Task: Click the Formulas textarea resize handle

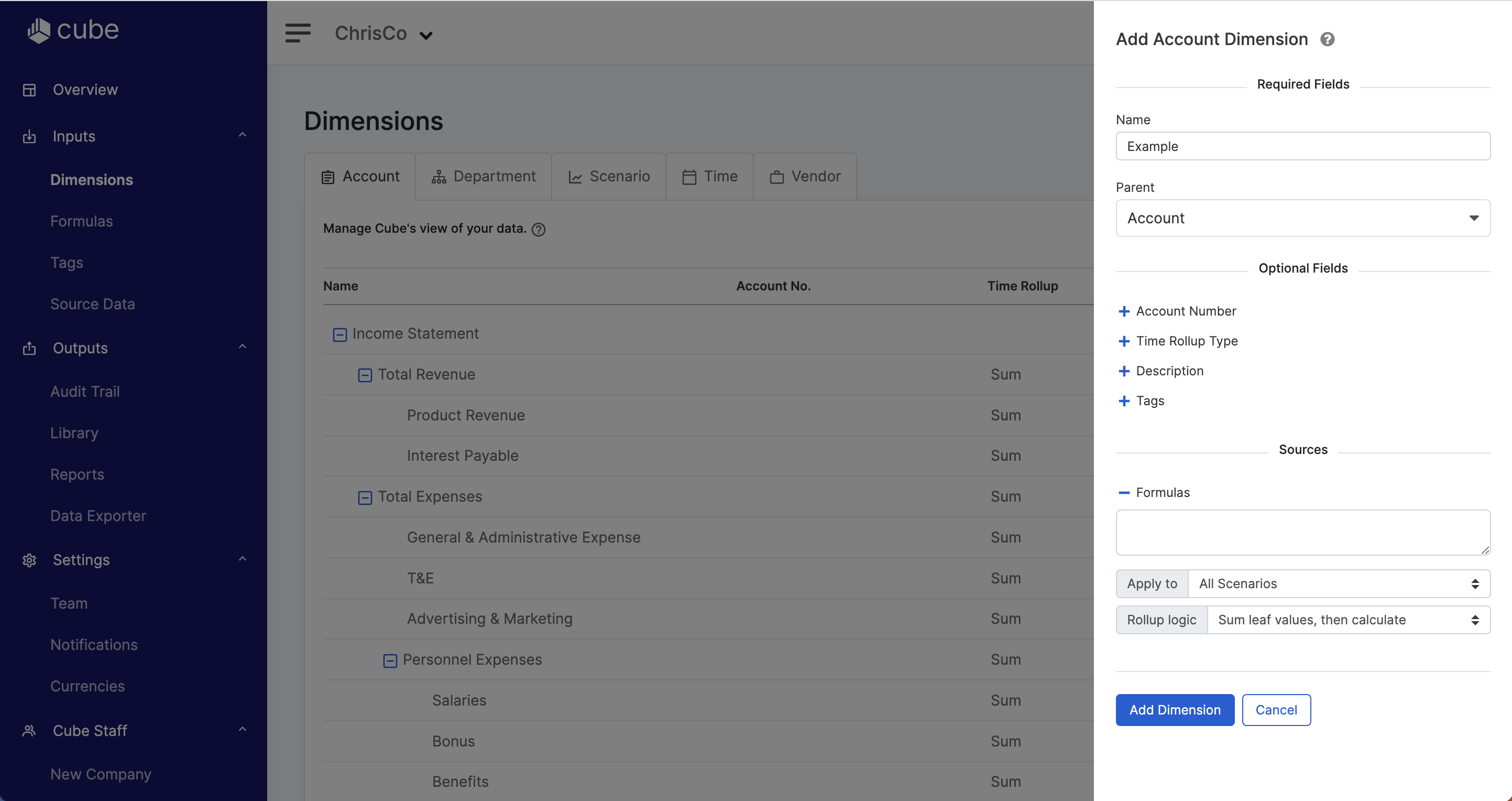Action: point(1485,550)
